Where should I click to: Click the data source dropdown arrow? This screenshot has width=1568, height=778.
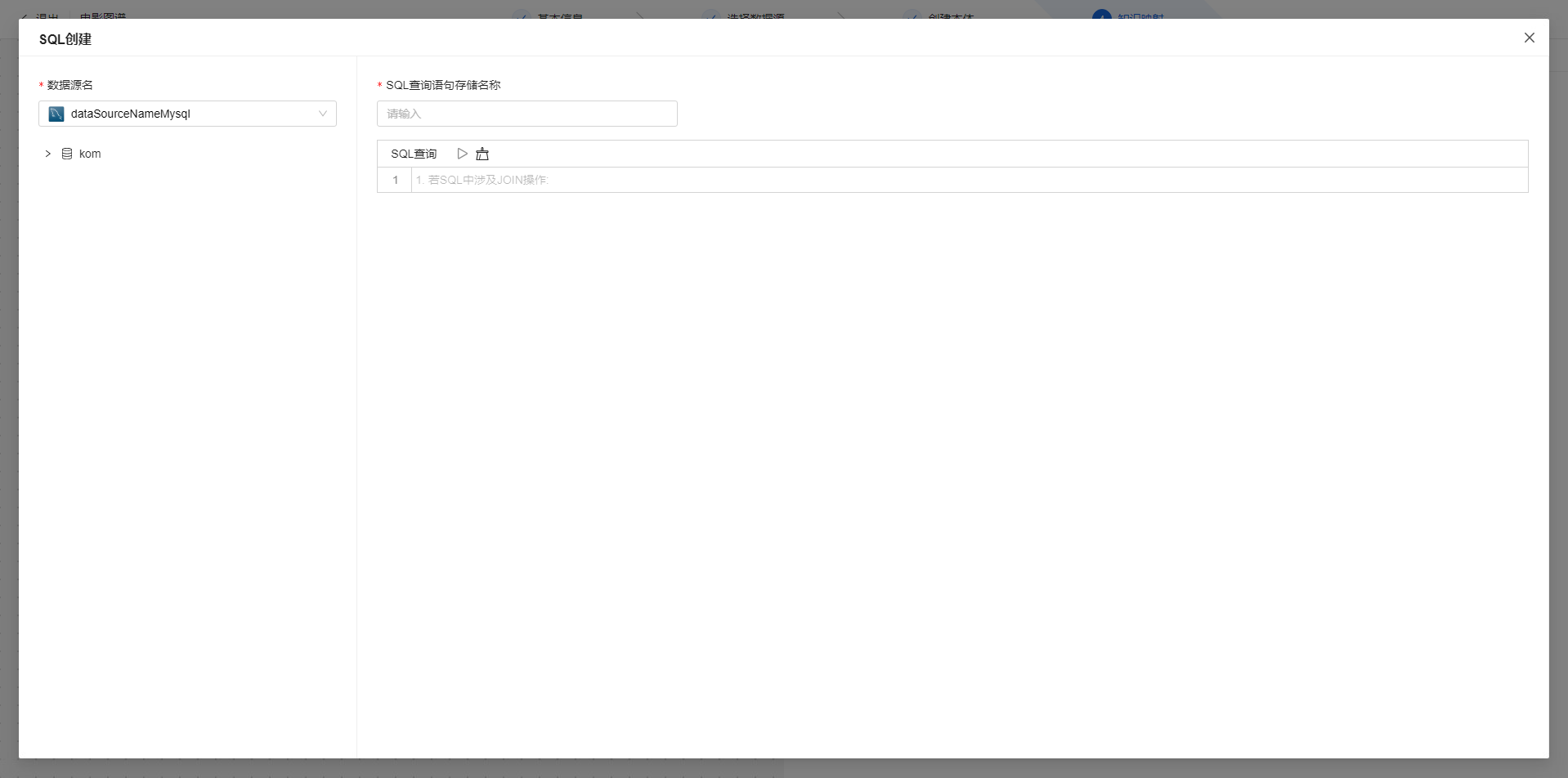tap(323, 114)
